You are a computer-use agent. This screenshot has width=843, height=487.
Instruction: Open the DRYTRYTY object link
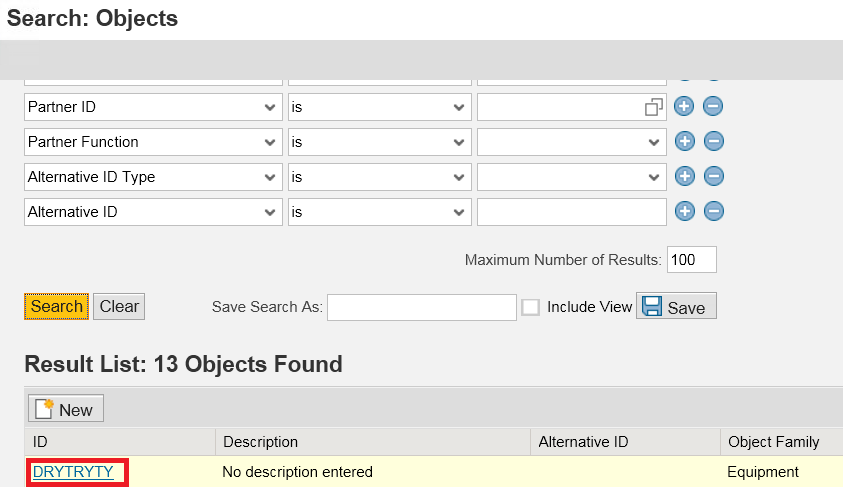click(73, 472)
